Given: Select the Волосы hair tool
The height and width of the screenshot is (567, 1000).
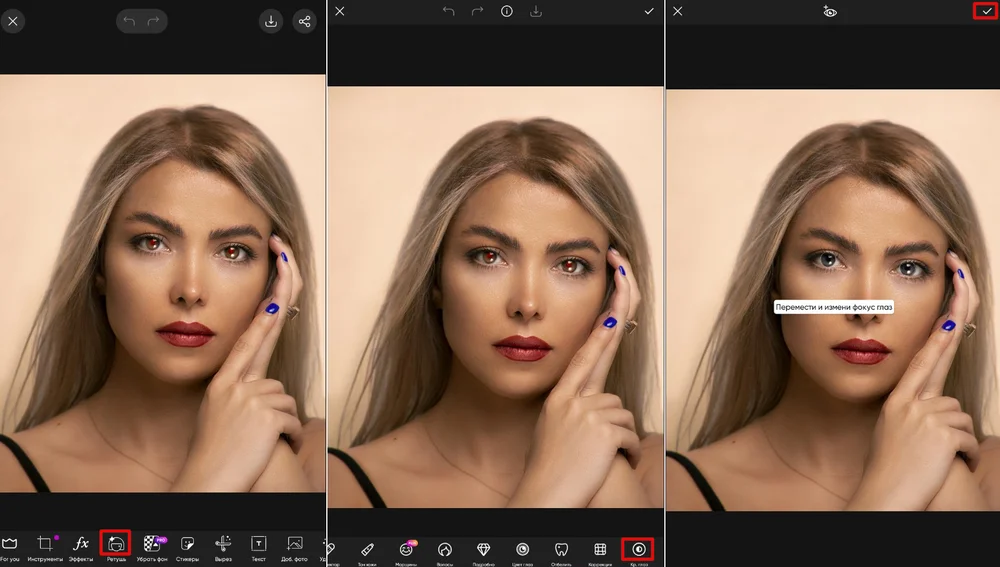Looking at the screenshot, I should pyautogui.click(x=445, y=552).
